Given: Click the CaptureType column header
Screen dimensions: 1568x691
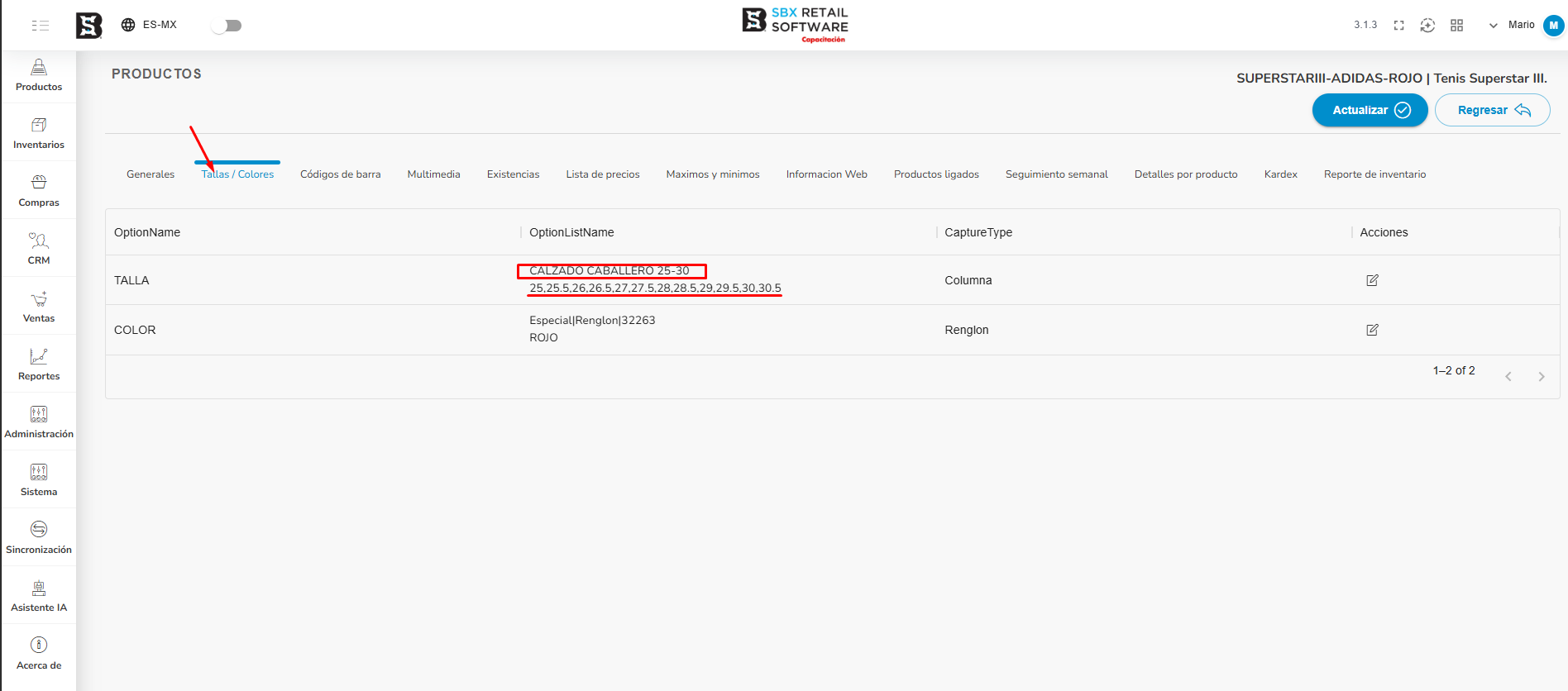Looking at the screenshot, I should coord(978,232).
